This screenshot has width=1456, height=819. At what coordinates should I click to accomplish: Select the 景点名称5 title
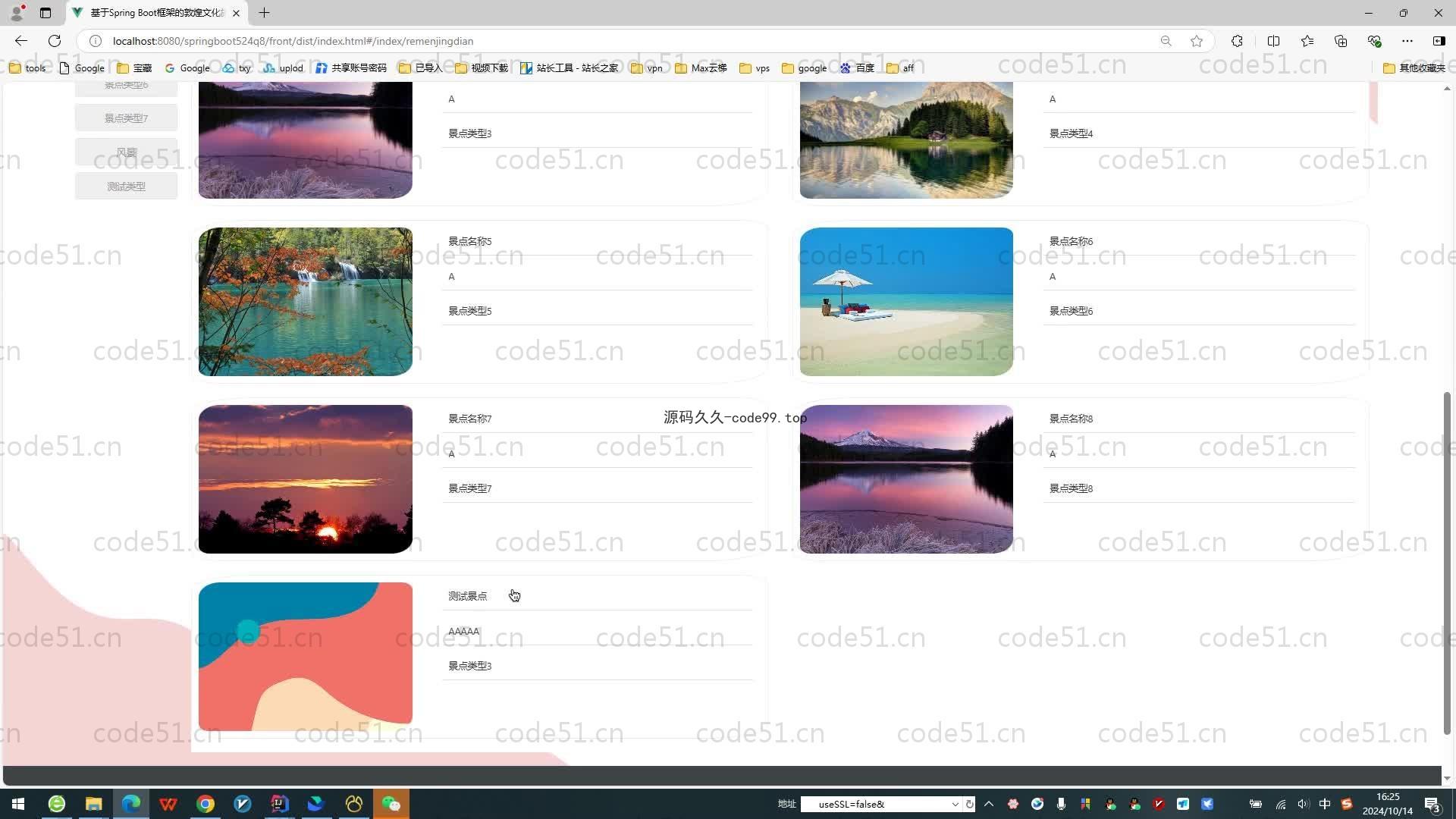(x=470, y=241)
